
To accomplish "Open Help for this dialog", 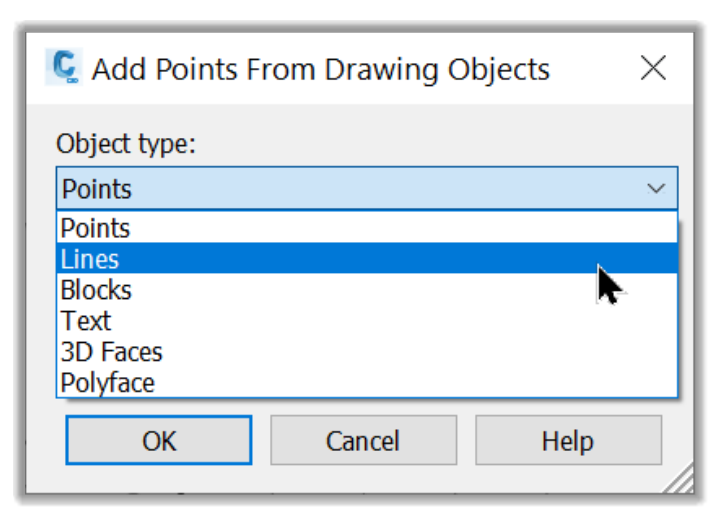I will pyautogui.click(x=568, y=440).
